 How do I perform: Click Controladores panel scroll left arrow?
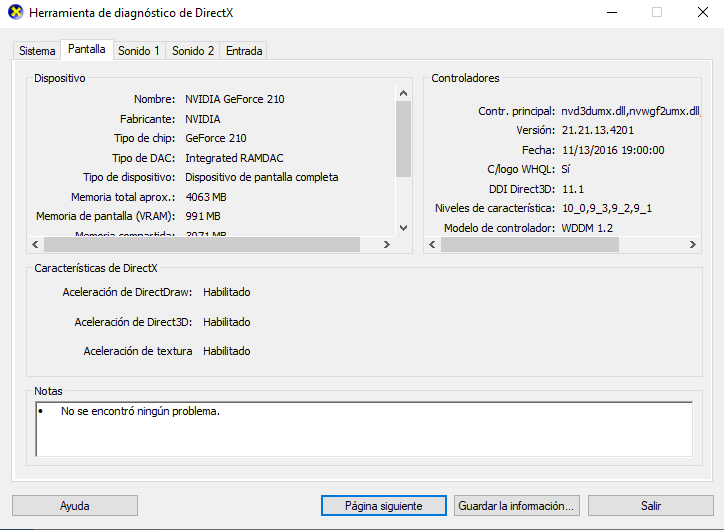pos(432,245)
